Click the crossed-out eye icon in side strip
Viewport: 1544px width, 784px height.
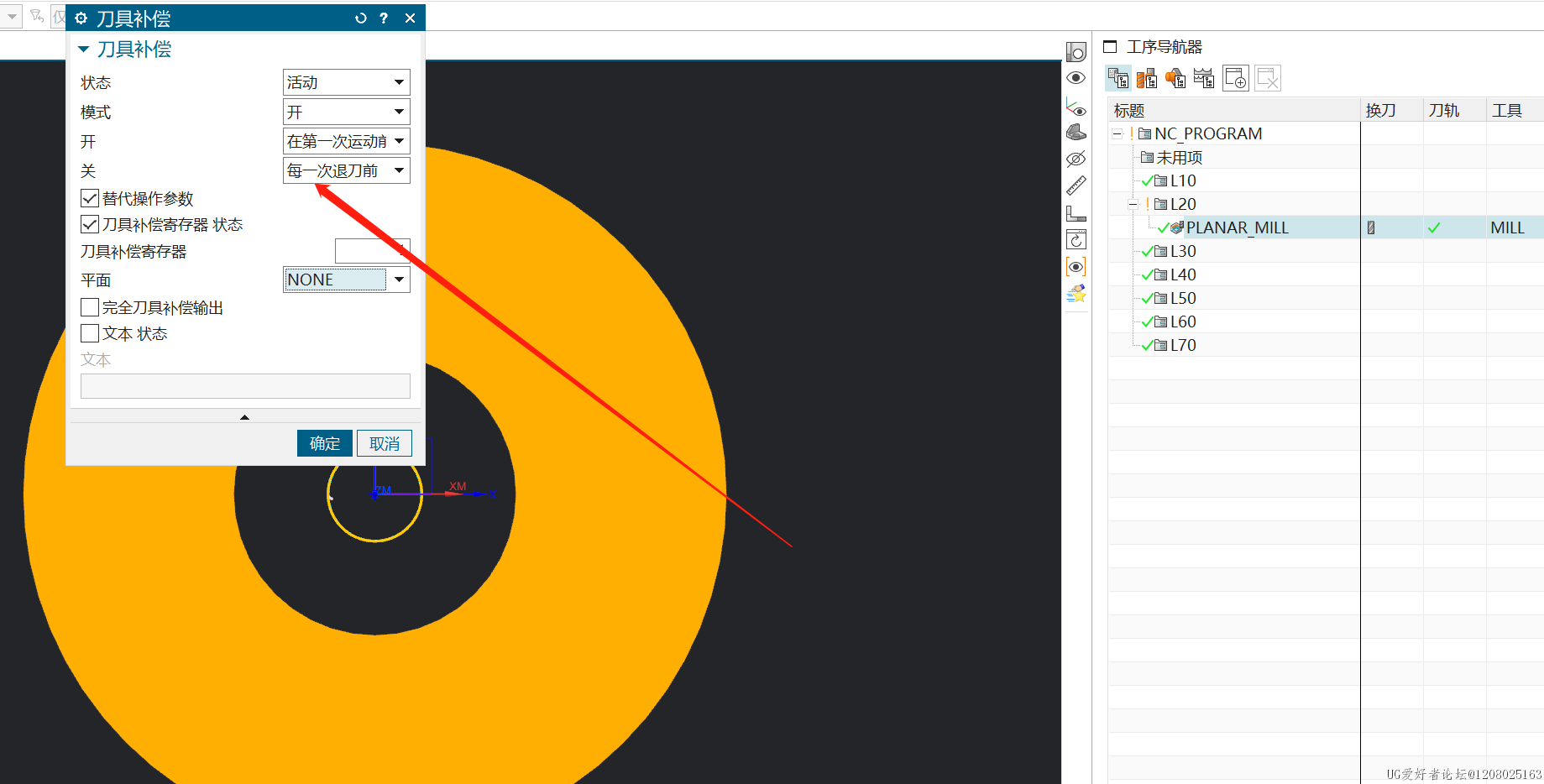(1076, 159)
